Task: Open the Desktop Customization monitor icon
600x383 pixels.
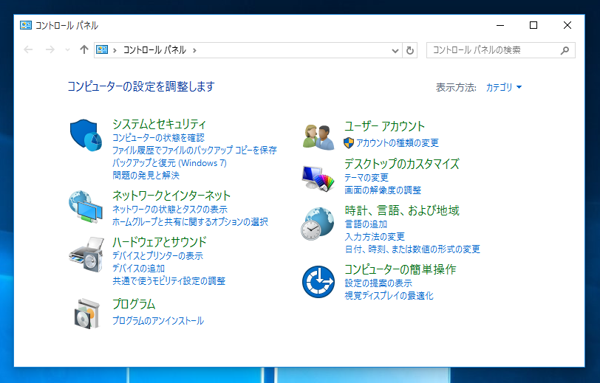Action: (318, 178)
